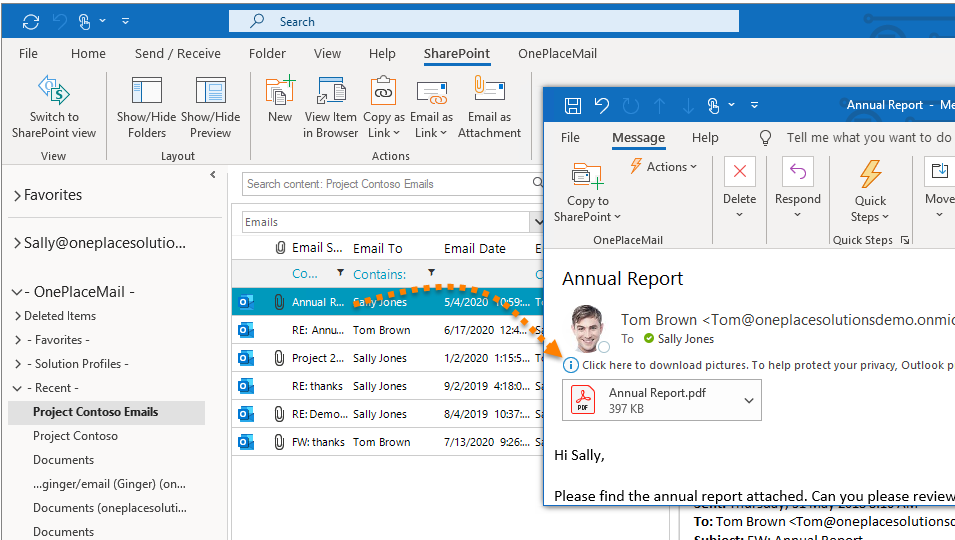Image resolution: width=955 pixels, height=540 pixels.
Task: Click Save icon in Annual Report window
Action: click(x=573, y=106)
